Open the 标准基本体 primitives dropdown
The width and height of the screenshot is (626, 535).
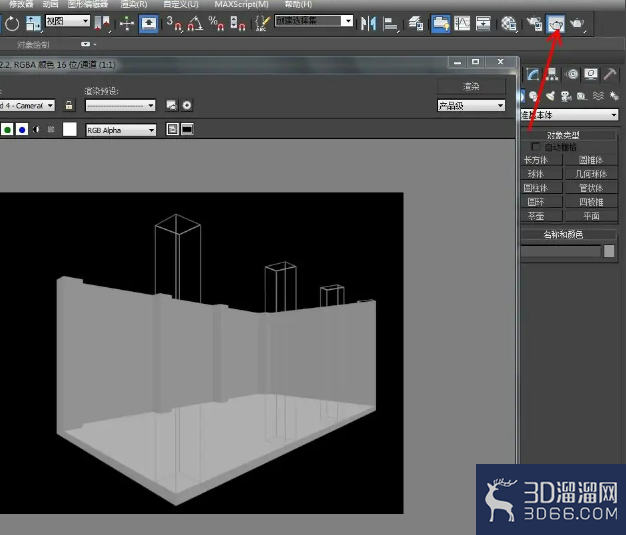(569, 115)
